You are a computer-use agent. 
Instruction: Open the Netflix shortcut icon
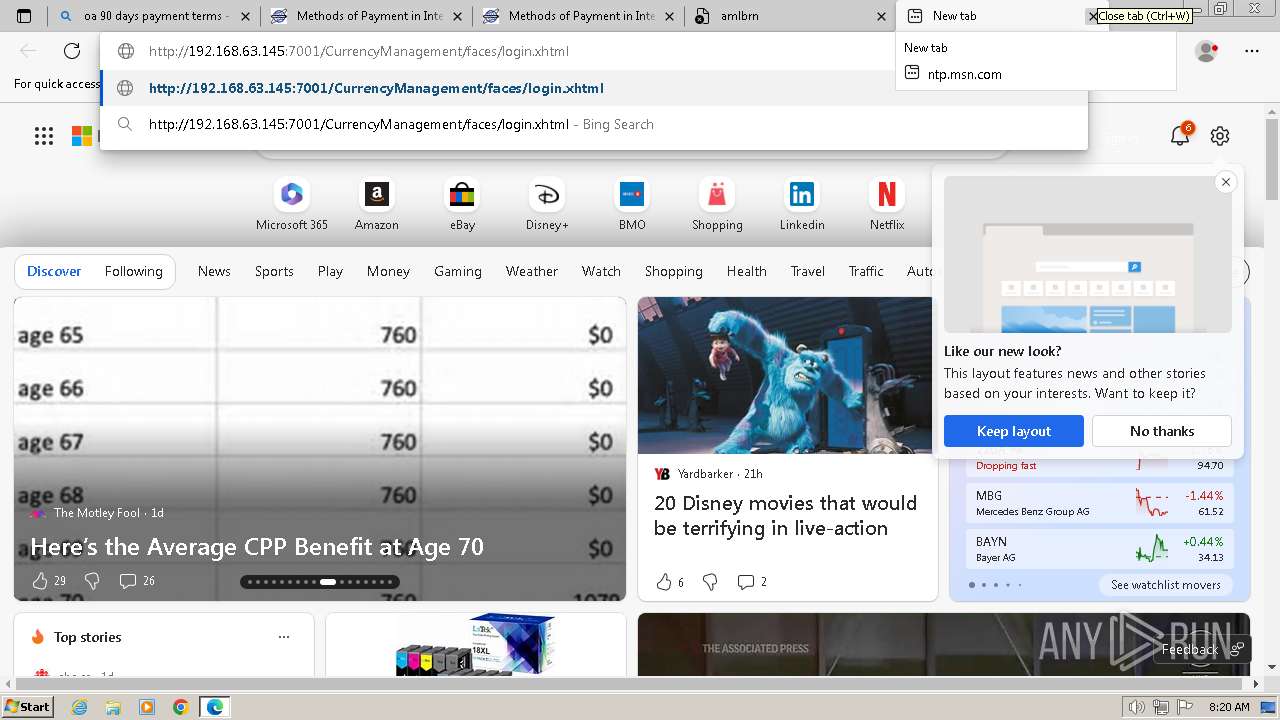click(887, 194)
